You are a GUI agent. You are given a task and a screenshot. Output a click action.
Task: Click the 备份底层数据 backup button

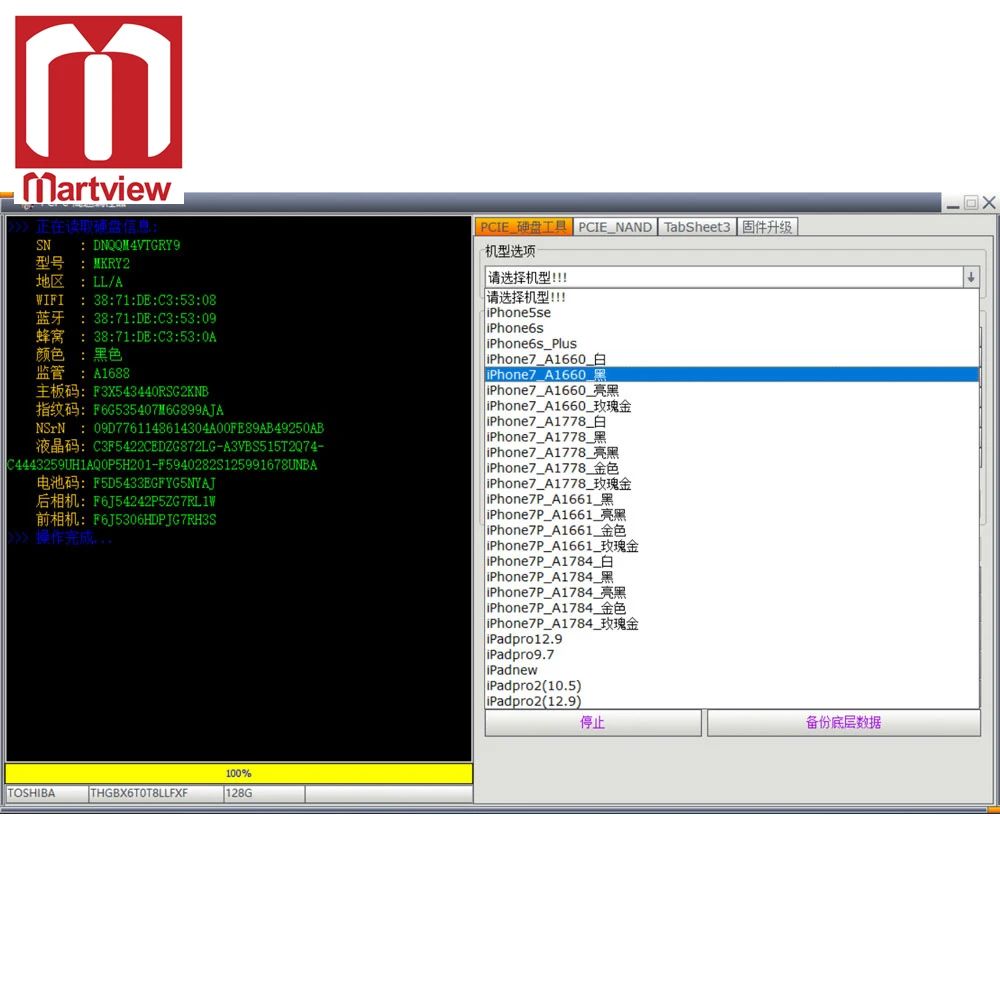[843, 723]
